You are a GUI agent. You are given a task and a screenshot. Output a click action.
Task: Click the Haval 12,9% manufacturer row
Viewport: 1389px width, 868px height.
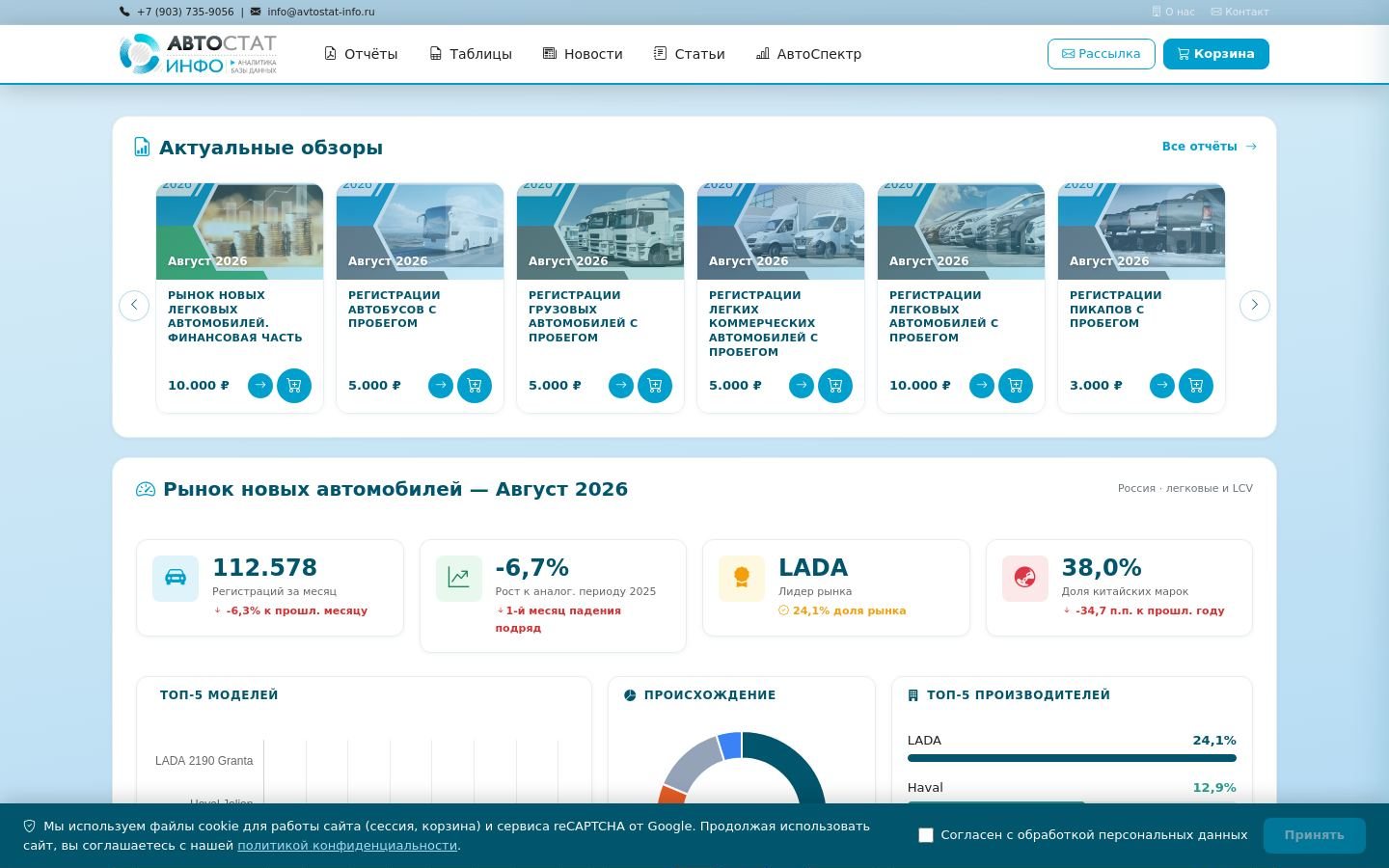click(x=1072, y=791)
